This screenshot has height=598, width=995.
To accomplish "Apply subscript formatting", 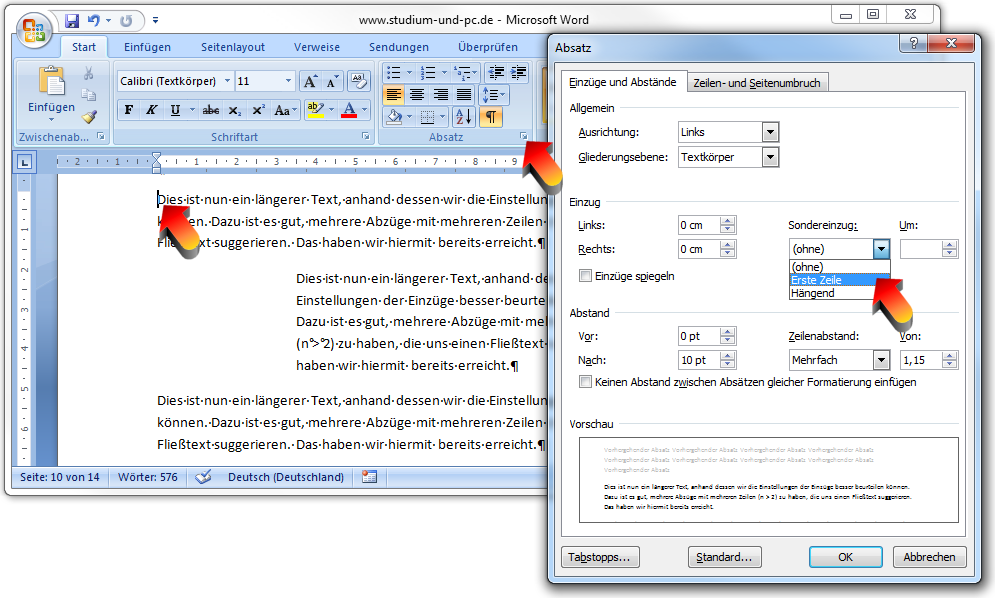I will [235, 110].
